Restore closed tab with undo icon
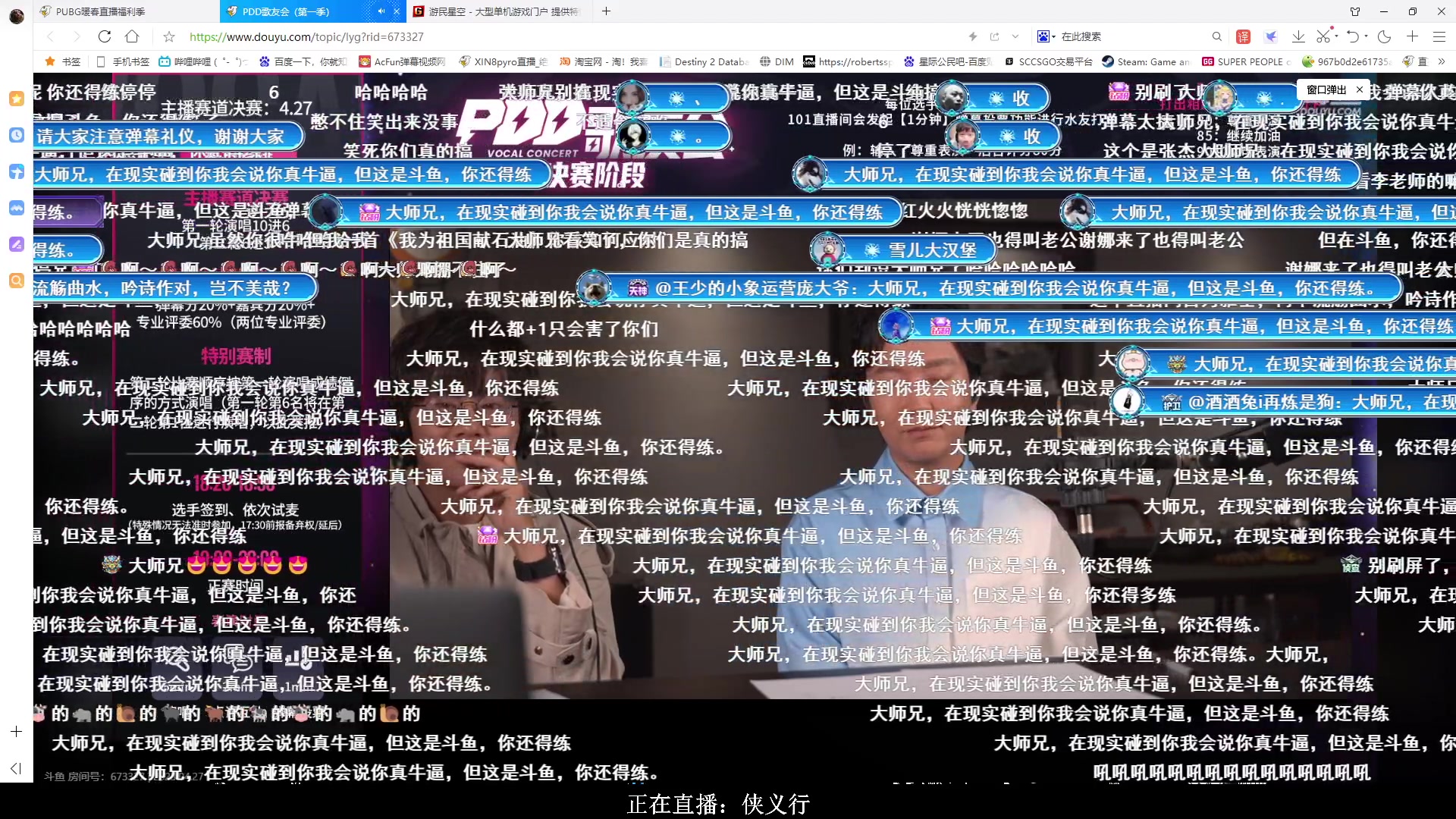The height and width of the screenshot is (819, 1456). click(1354, 36)
